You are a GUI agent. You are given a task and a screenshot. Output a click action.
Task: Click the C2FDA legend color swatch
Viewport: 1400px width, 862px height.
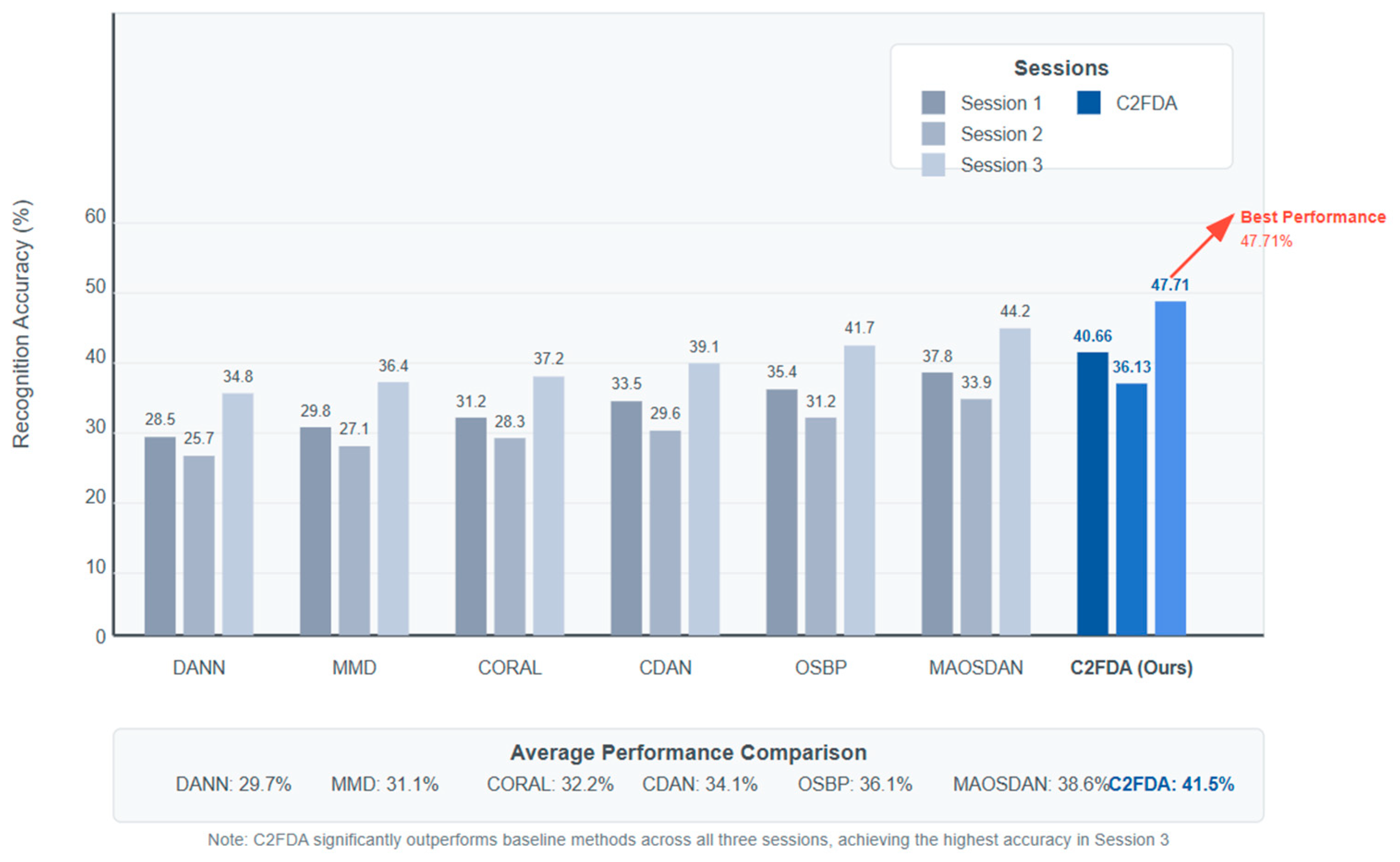[x=1089, y=102]
